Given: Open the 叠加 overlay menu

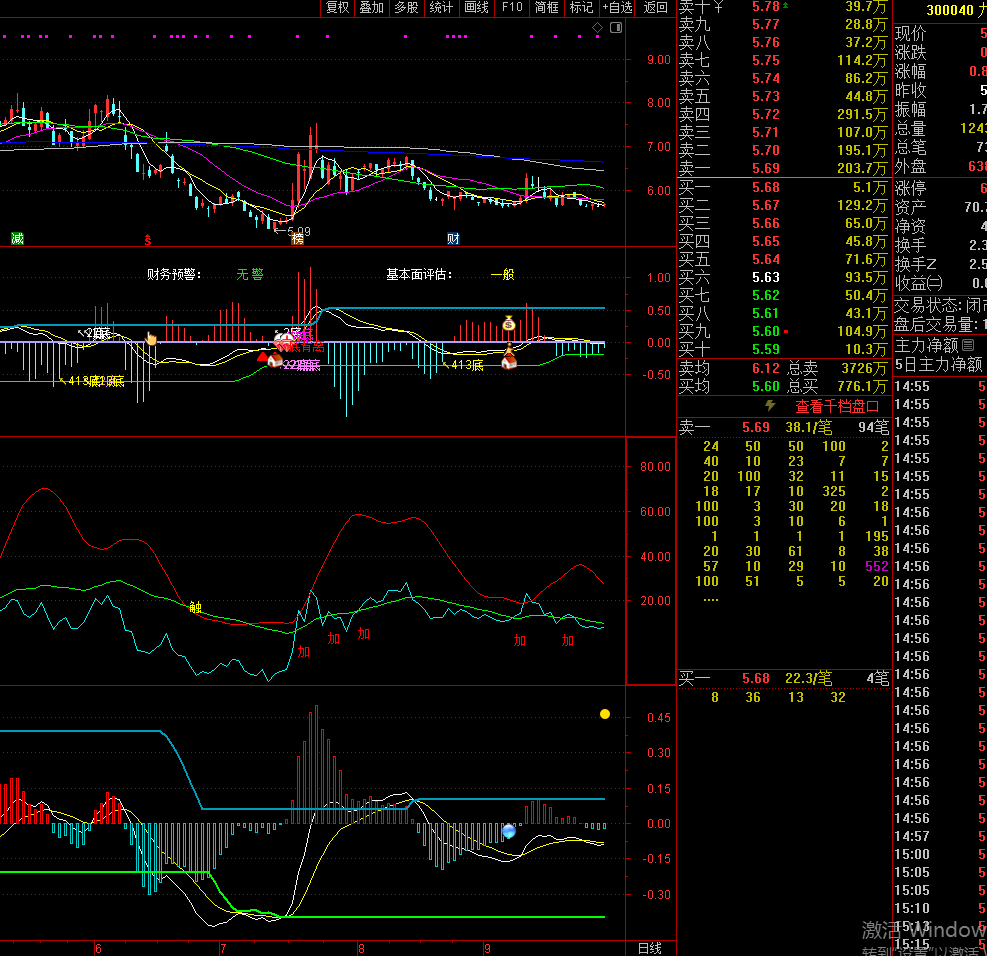Looking at the screenshot, I should coord(371,8).
